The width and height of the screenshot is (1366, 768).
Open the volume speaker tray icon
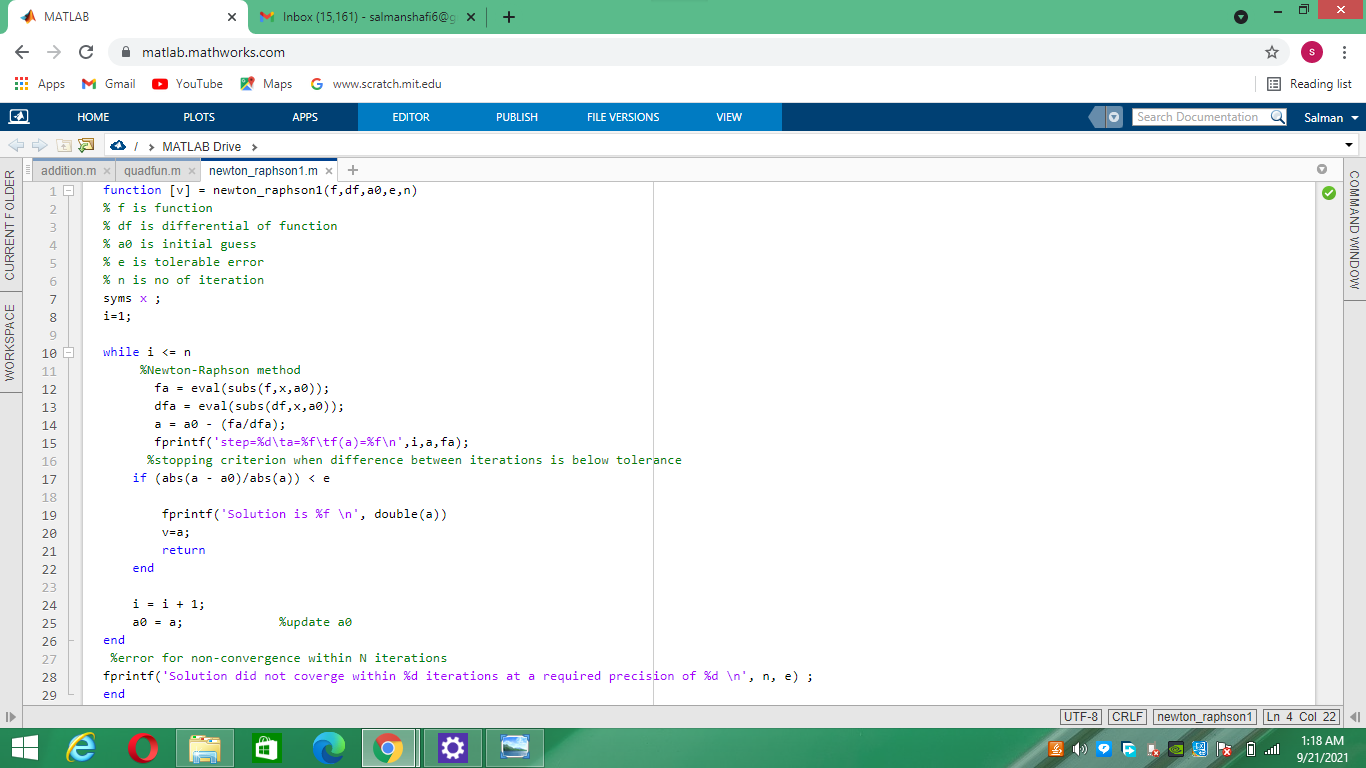pos(1079,749)
